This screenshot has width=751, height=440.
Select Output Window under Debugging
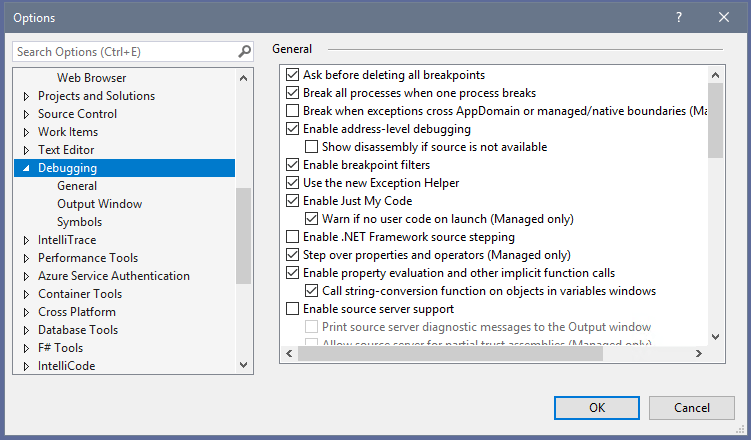[x=99, y=204]
